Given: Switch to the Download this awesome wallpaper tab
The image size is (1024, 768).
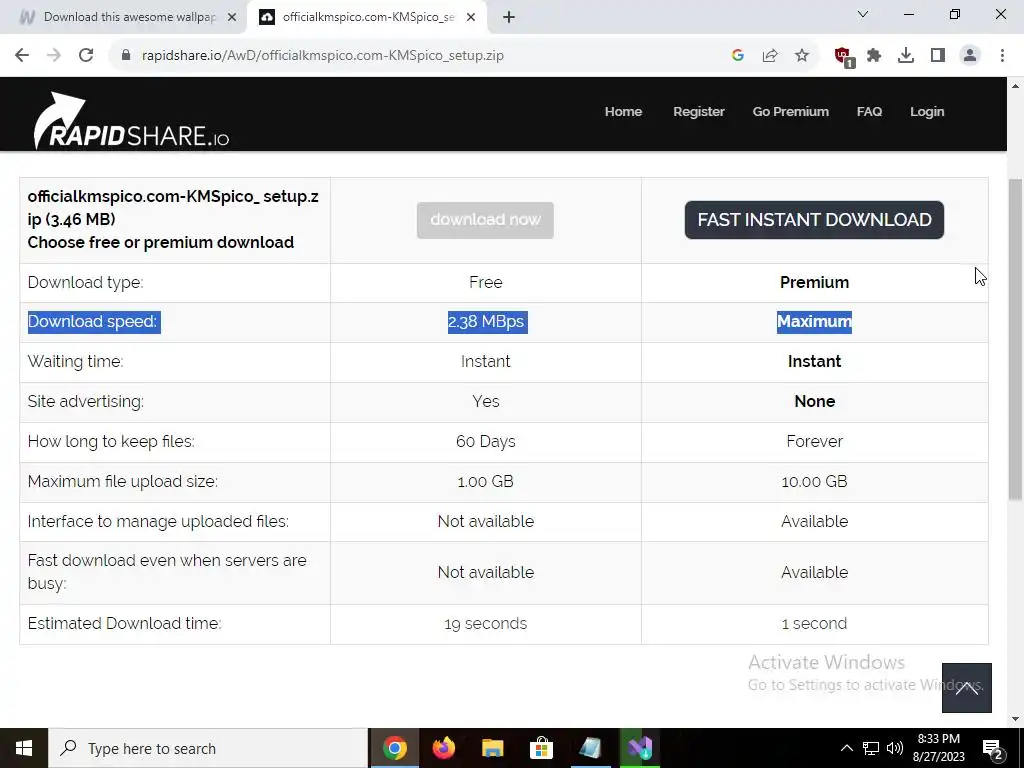Looking at the screenshot, I should pos(129,17).
